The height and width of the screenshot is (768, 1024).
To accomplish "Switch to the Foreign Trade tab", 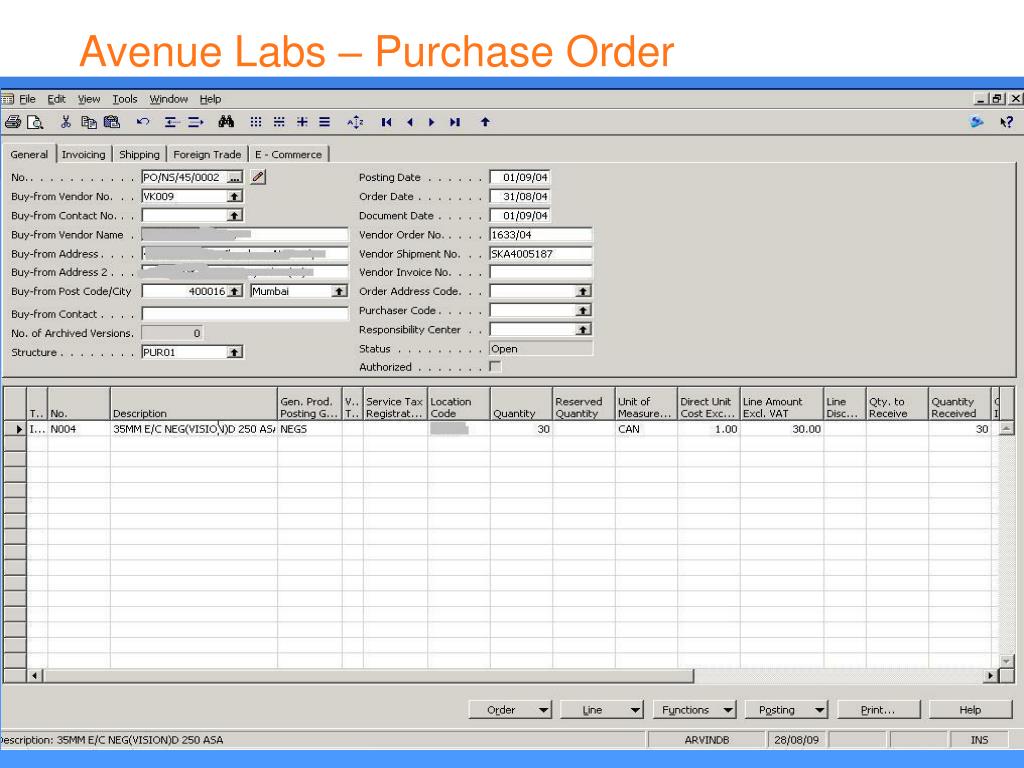I will [207, 155].
